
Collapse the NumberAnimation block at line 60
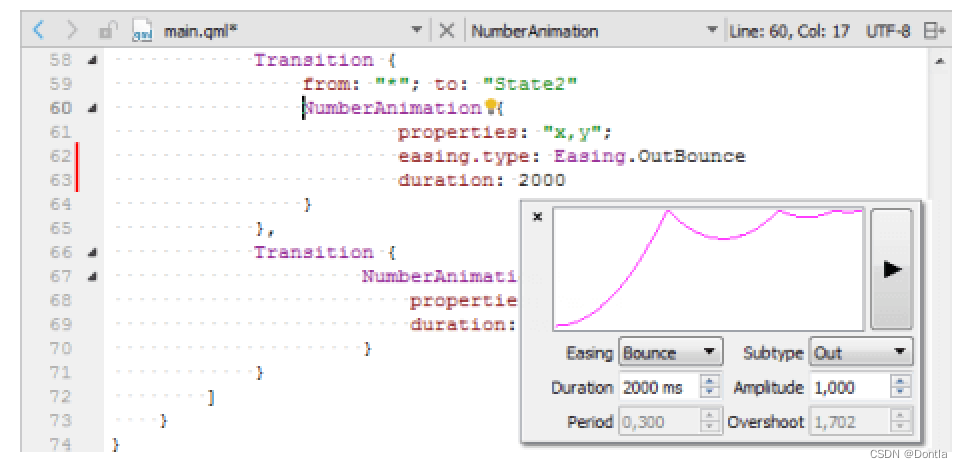92,109
